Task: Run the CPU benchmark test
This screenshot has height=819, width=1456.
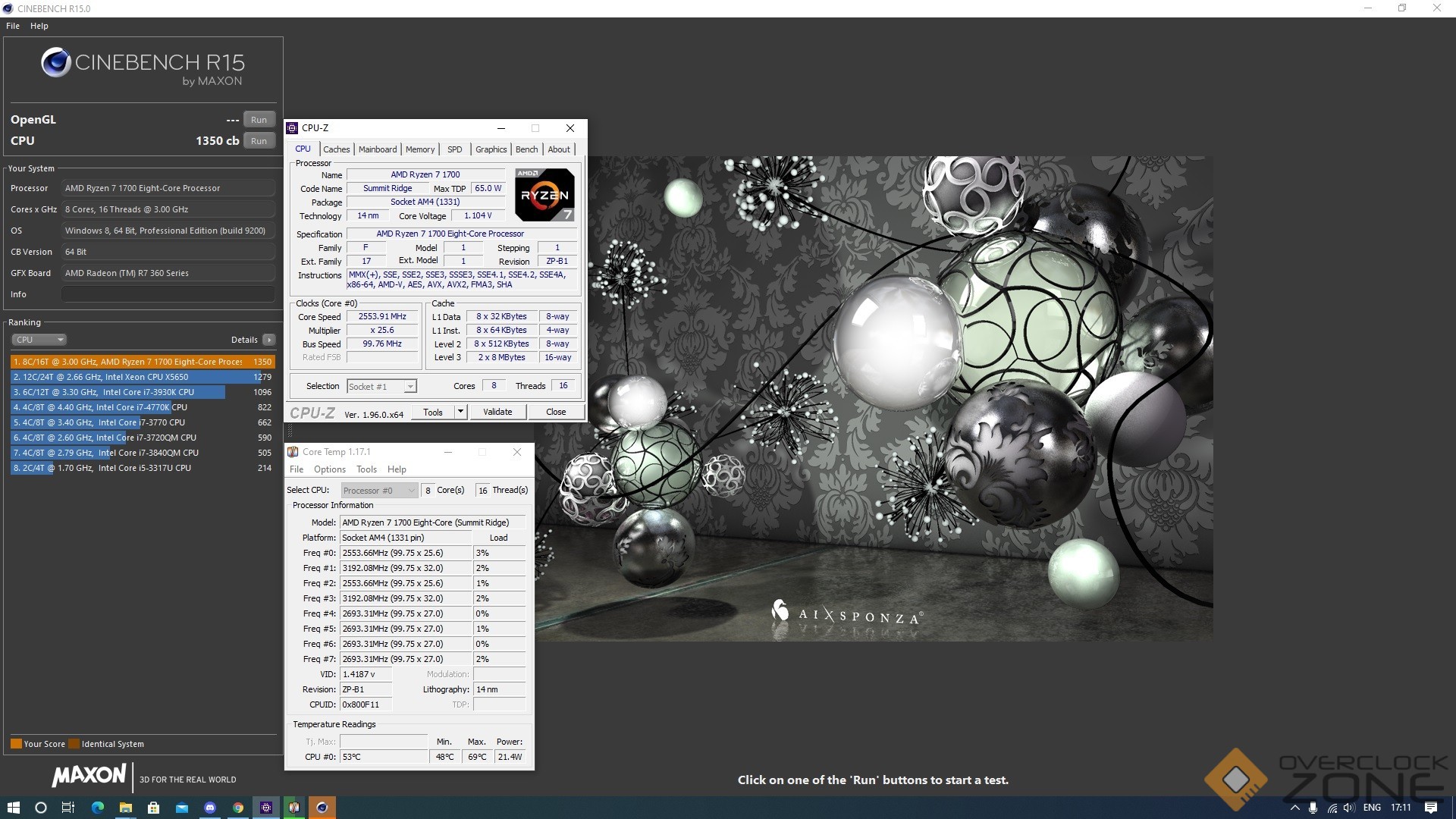Action: [x=259, y=141]
